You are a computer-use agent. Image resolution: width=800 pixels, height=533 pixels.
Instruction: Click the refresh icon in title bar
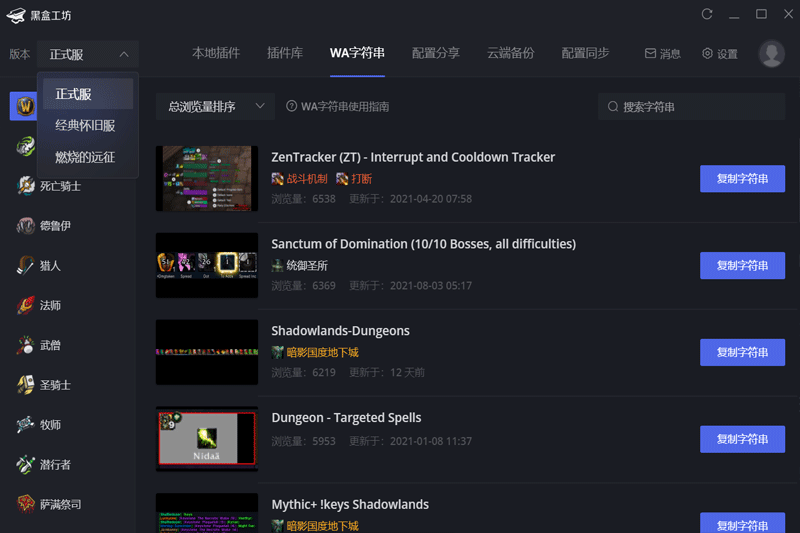707,14
